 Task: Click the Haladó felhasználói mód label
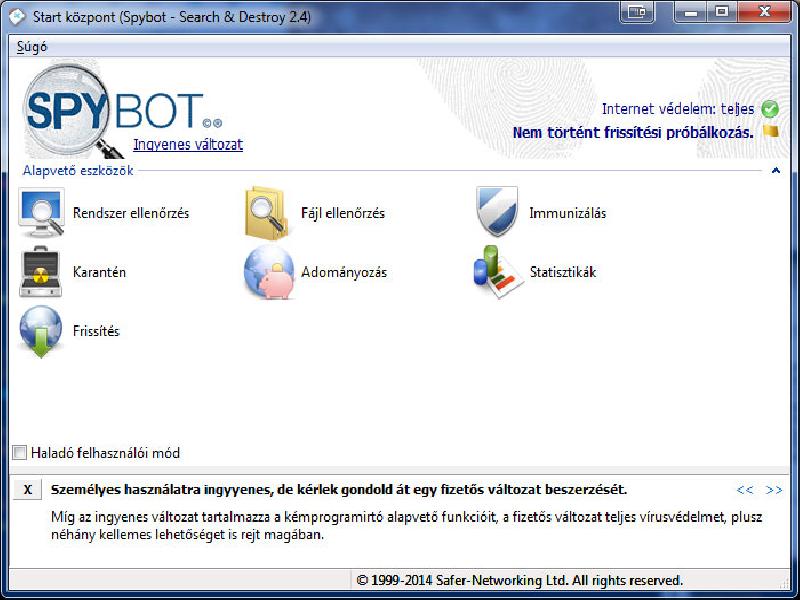(106, 453)
